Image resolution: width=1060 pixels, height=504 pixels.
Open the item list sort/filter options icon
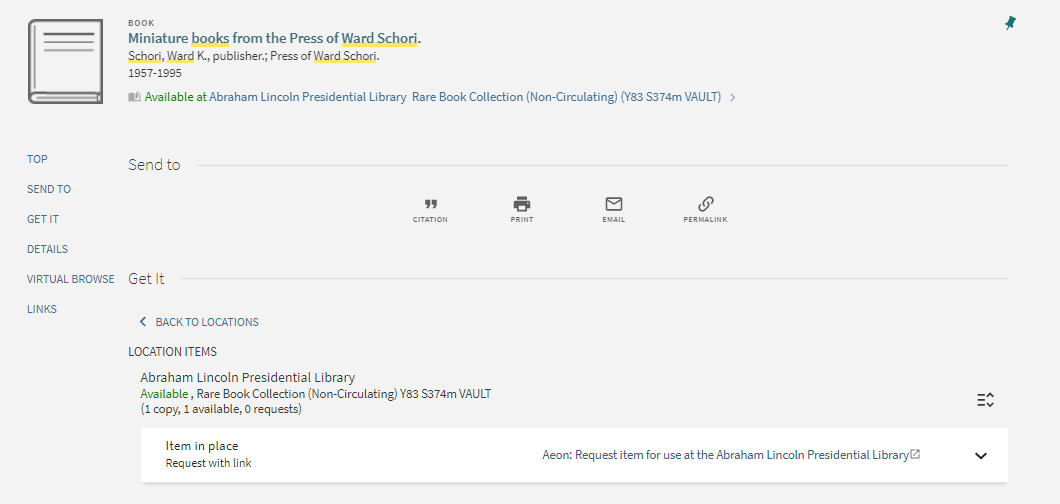(x=985, y=400)
